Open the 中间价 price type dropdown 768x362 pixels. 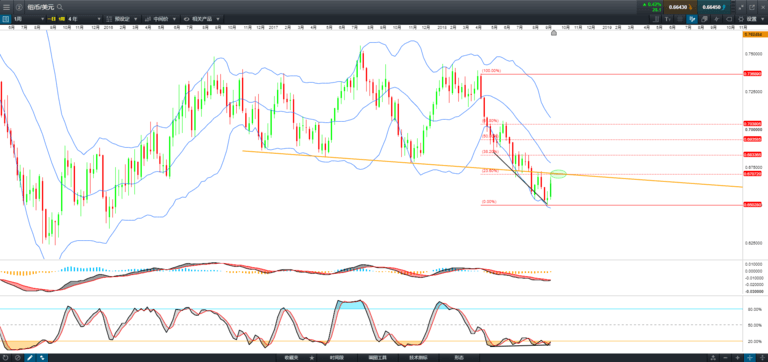pos(160,19)
